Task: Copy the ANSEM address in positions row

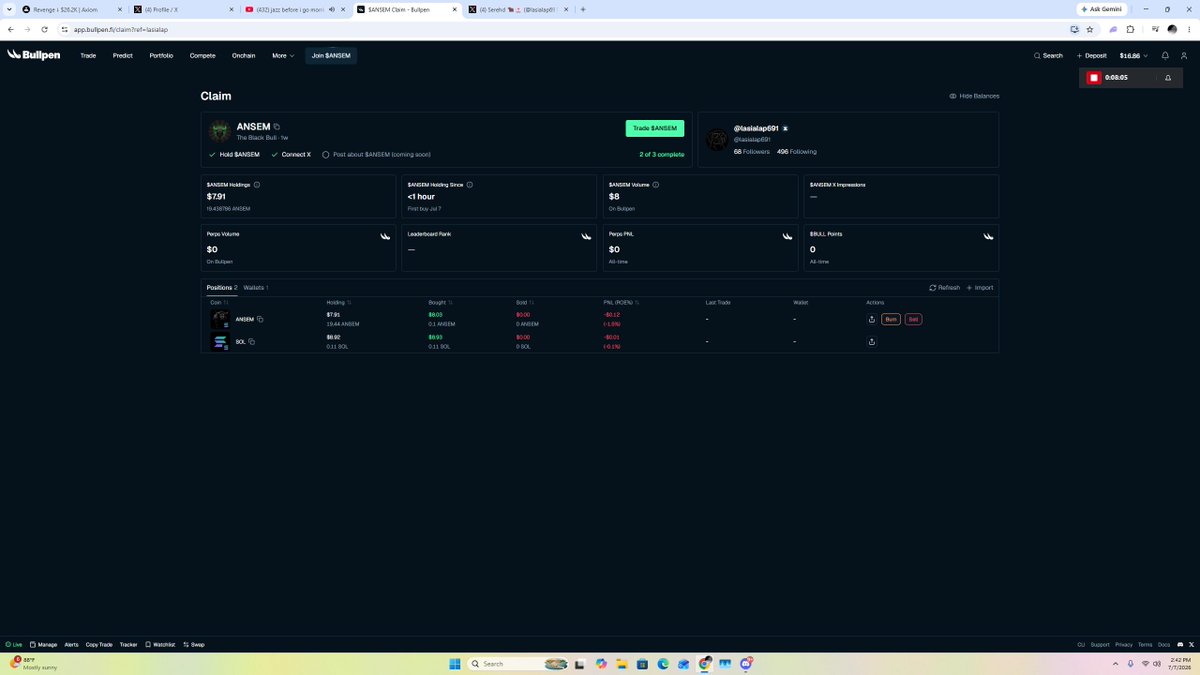Action: pos(260,319)
